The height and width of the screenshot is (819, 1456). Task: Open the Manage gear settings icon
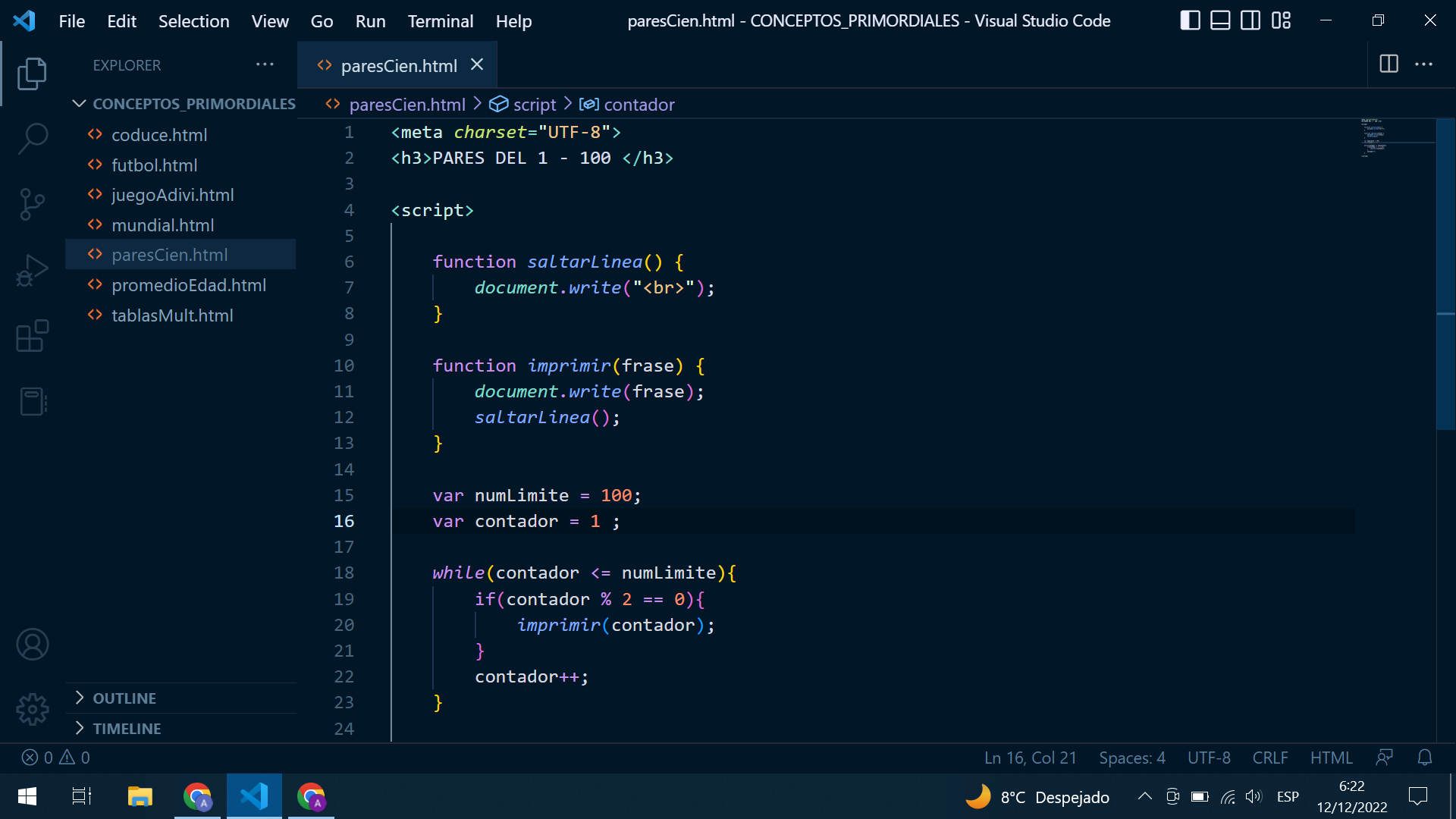click(x=32, y=710)
